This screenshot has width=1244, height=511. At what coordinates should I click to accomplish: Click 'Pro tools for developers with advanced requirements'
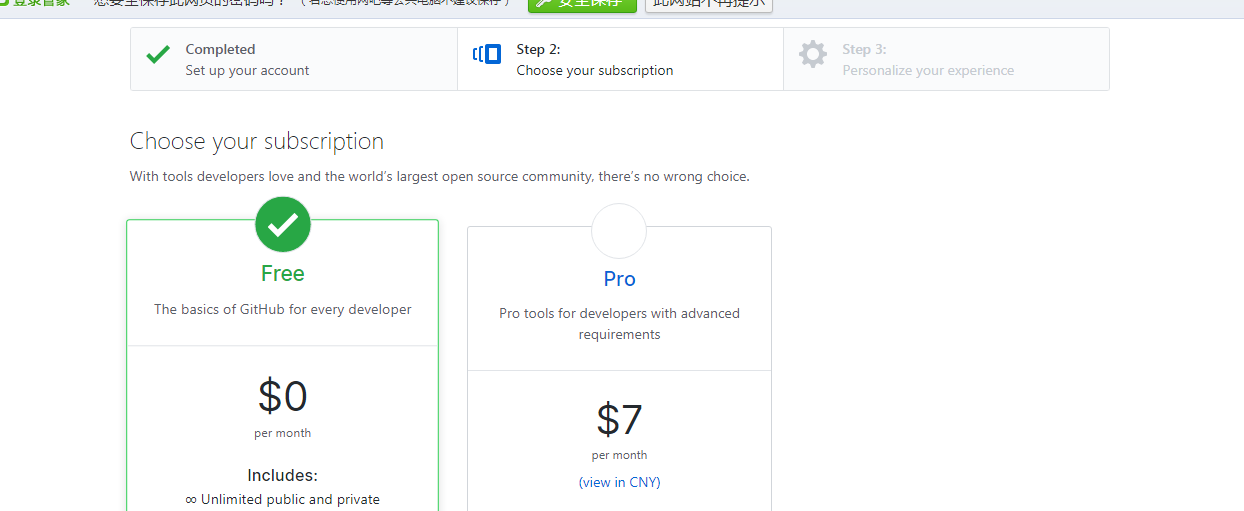pyautogui.click(x=619, y=324)
